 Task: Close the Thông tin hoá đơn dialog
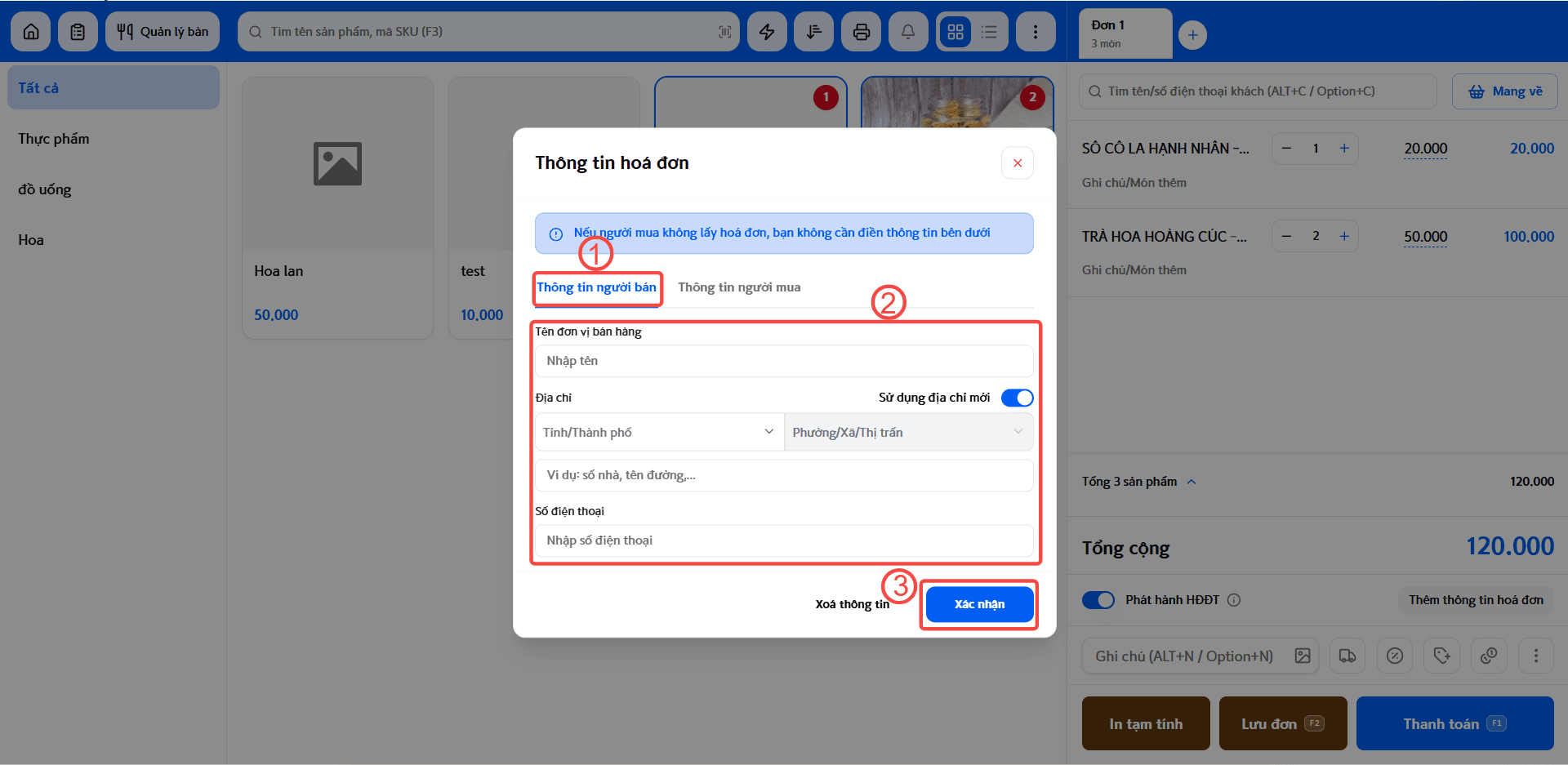click(1018, 162)
